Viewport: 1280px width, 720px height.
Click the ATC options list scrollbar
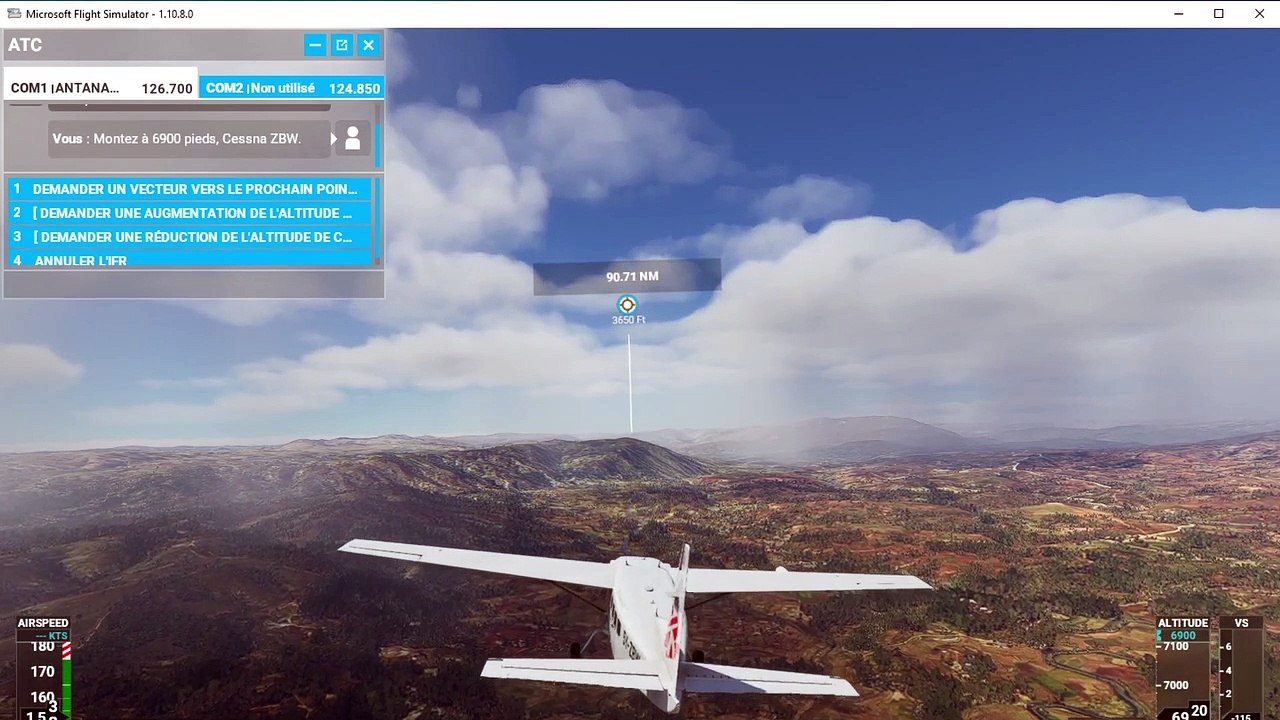click(x=378, y=220)
